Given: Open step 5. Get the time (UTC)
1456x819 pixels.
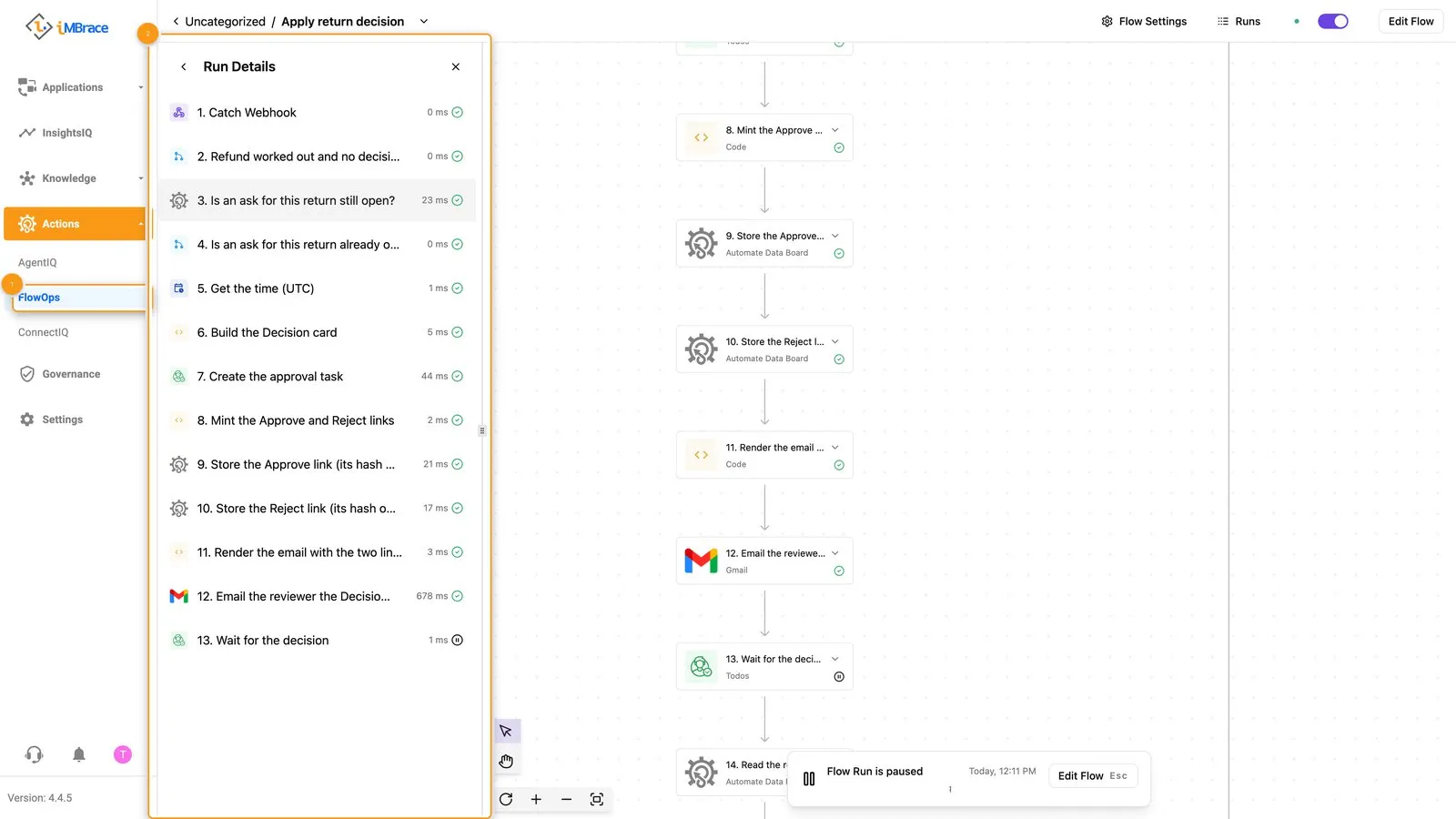Looking at the screenshot, I should (x=317, y=288).
